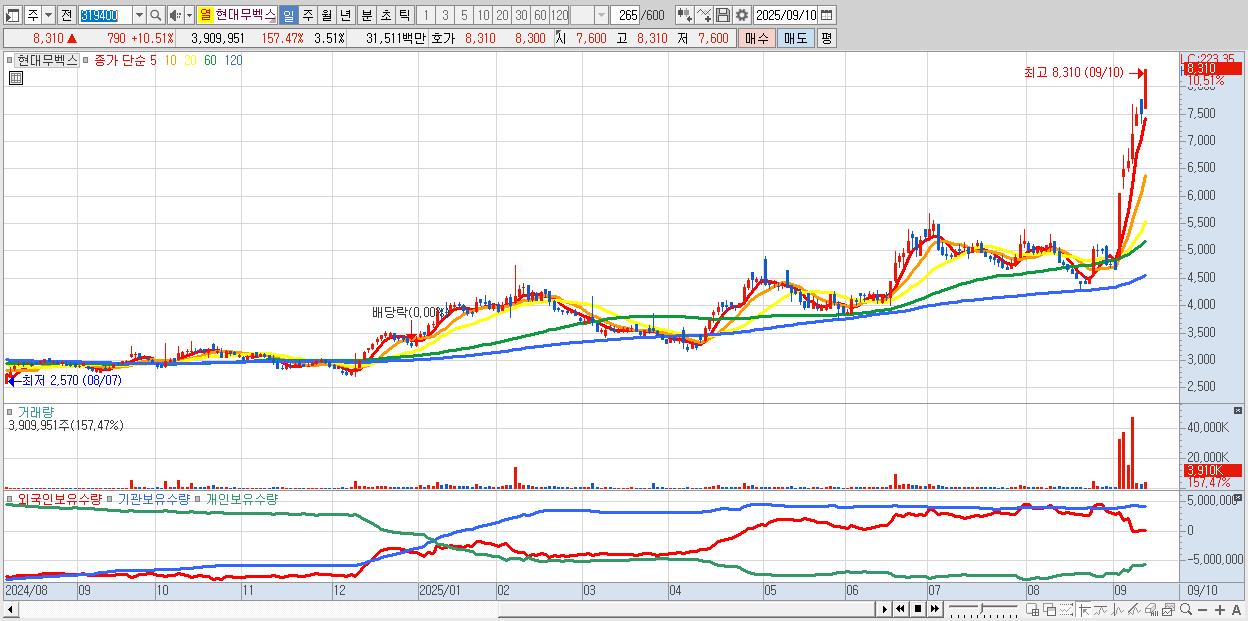Open the calendar icon next to date
The height and width of the screenshot is (621, 1248).
pyautogui.click(x=828, y=15)
